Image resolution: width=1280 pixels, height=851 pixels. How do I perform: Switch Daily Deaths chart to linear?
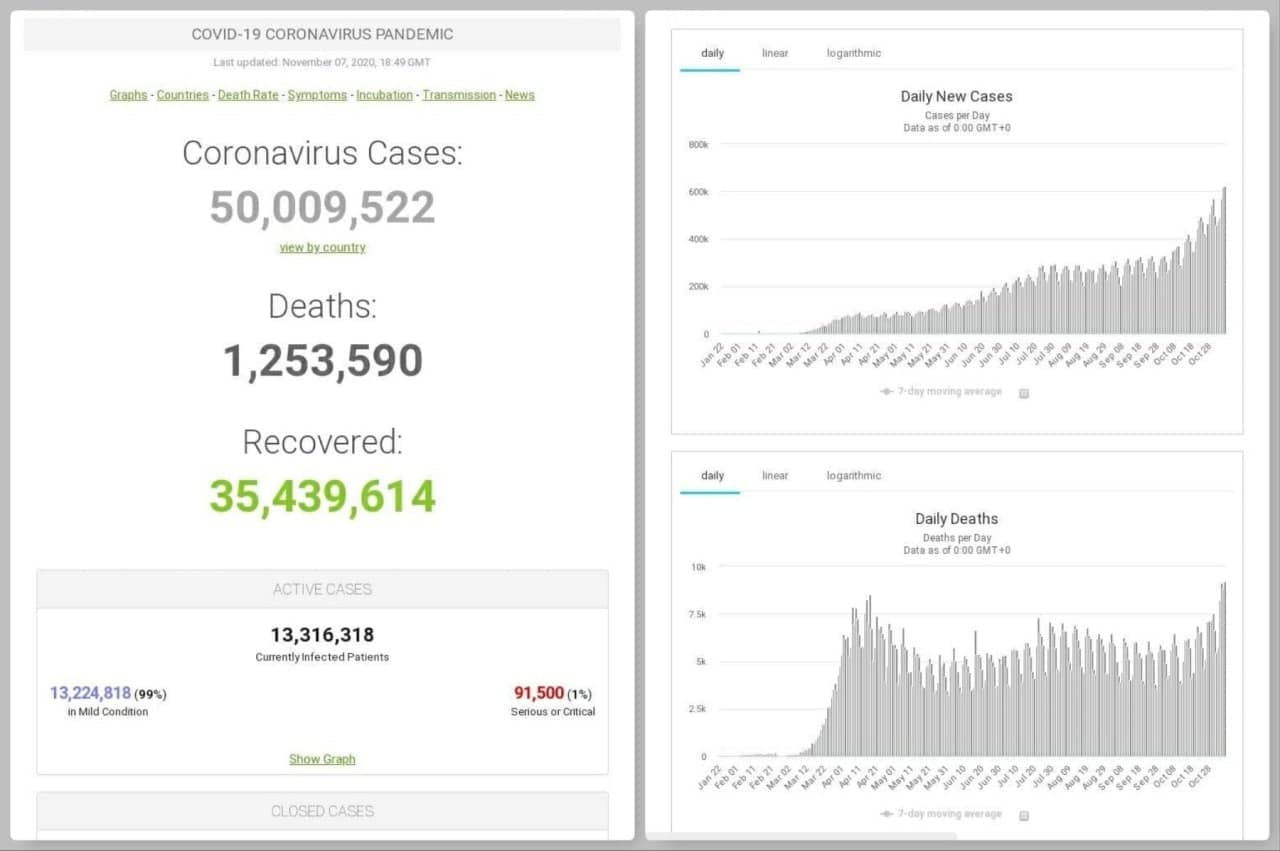point(775,476)
